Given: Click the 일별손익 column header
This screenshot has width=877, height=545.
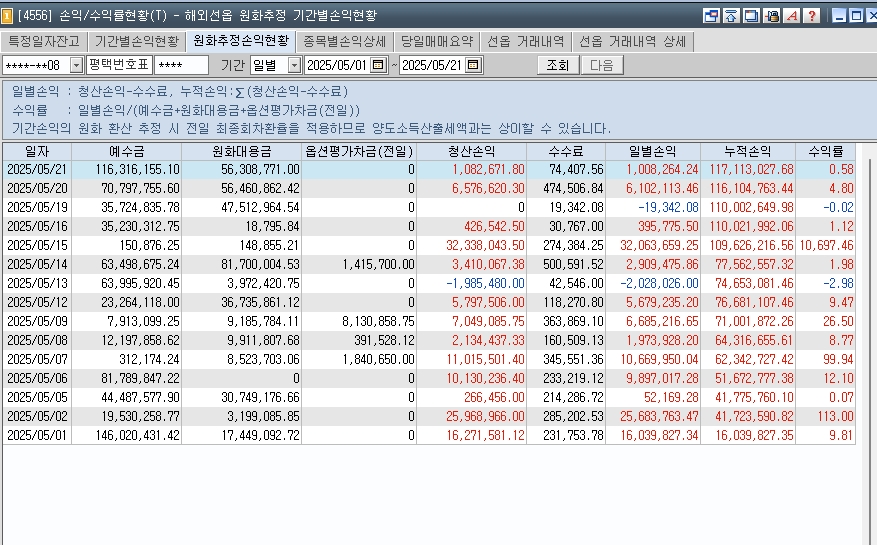Looking at the screenshot, I should pyautogui.click(x=653, y=152).
